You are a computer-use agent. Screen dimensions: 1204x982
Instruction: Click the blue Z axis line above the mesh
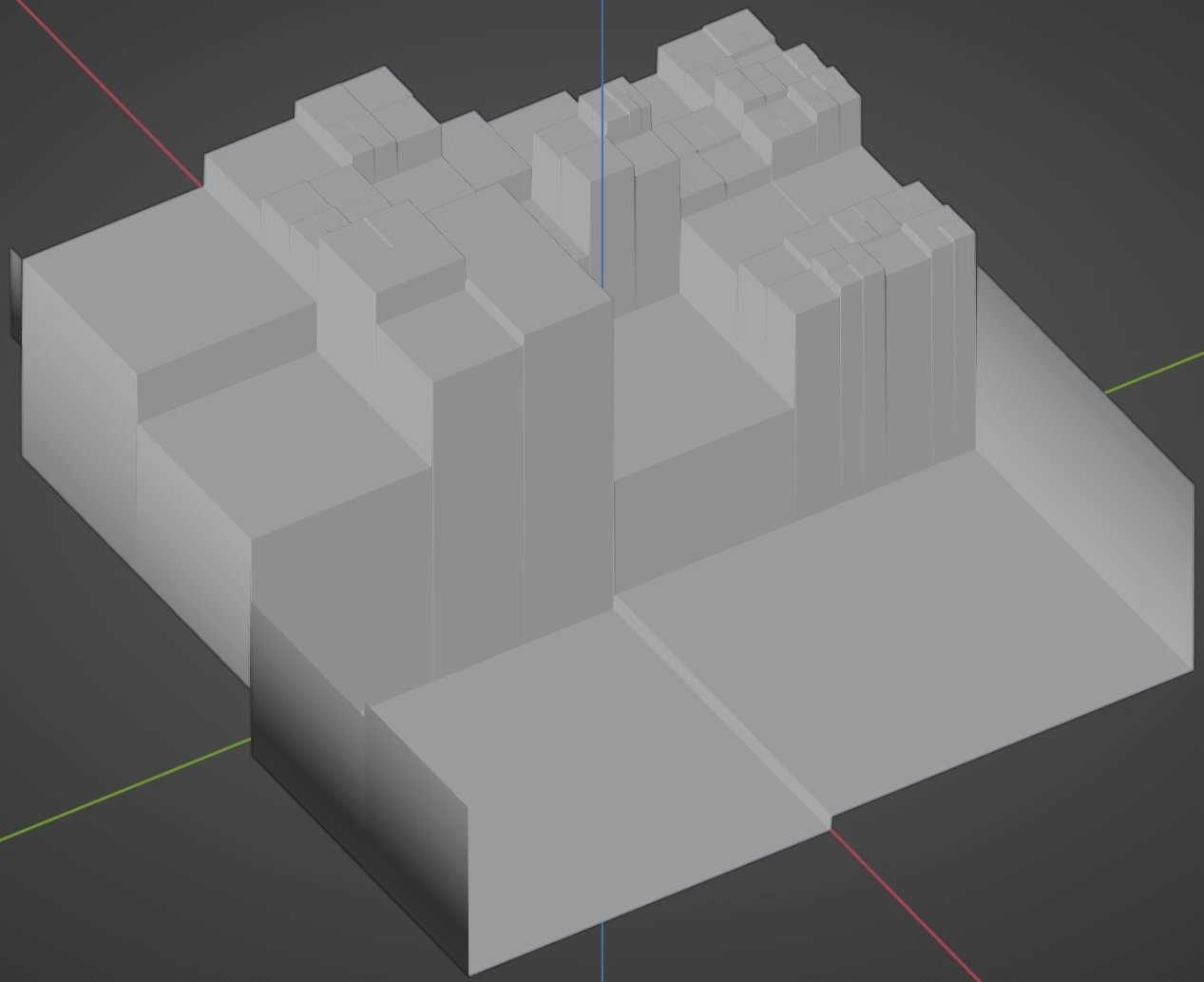pyautogui.click(x=602, y=38)
